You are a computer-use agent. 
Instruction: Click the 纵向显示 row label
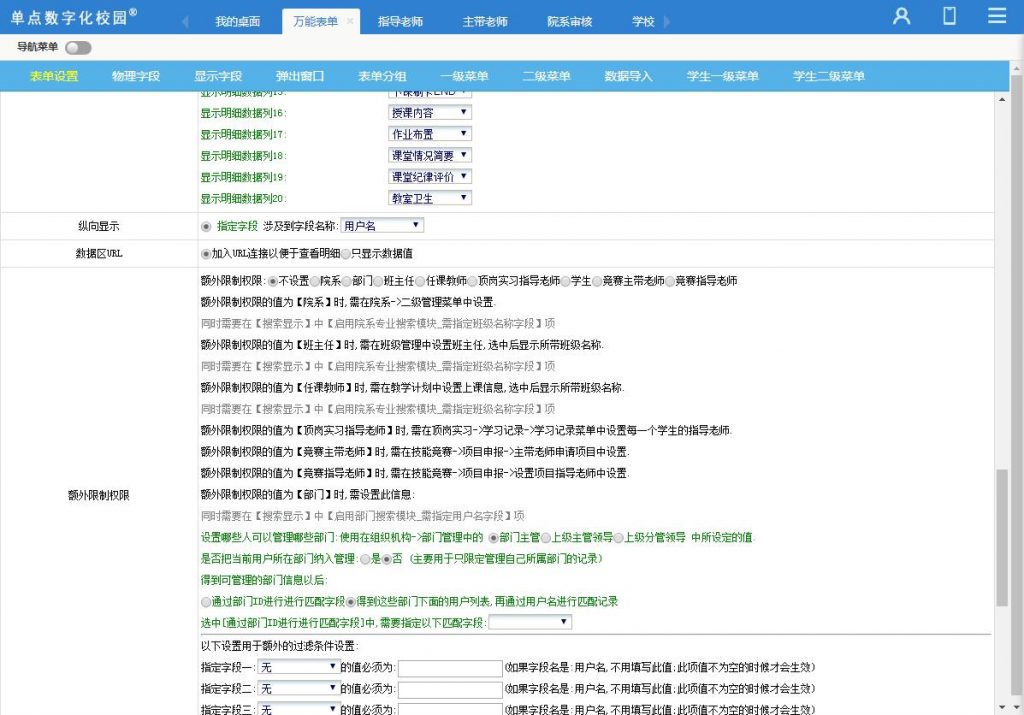pos(99,227)
